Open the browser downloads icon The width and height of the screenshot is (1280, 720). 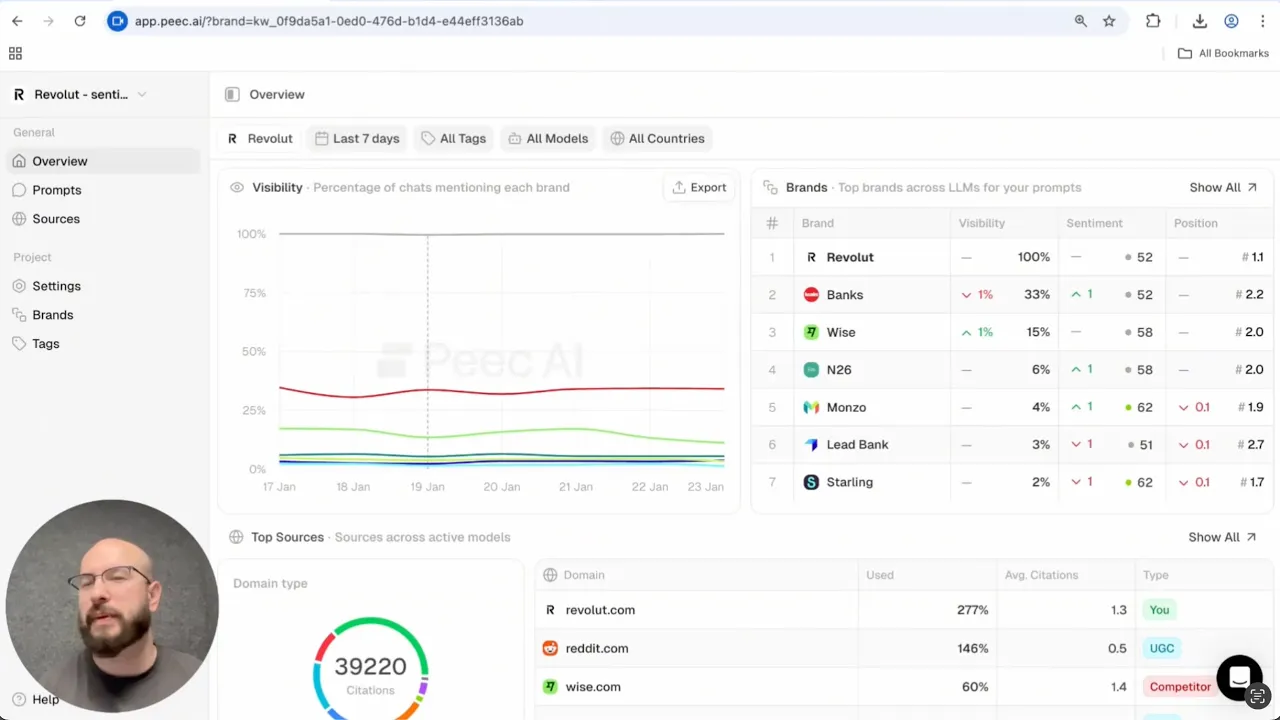tap(1200, 21)
